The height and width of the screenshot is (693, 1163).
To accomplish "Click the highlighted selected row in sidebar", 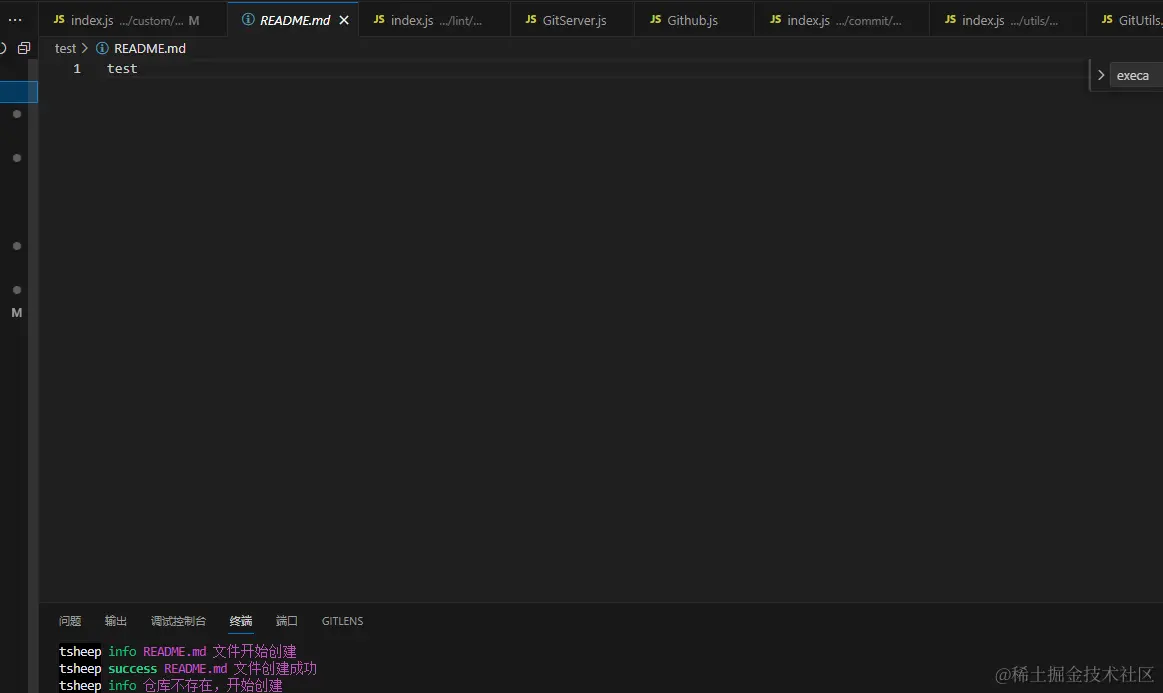I will click(x=19, y=92).
